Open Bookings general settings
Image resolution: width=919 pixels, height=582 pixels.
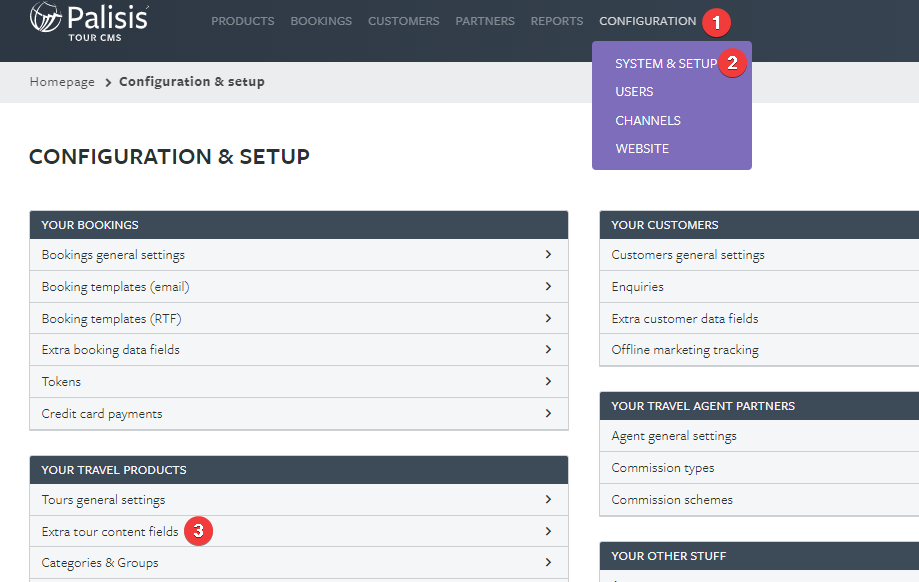(x=299, y=255)
